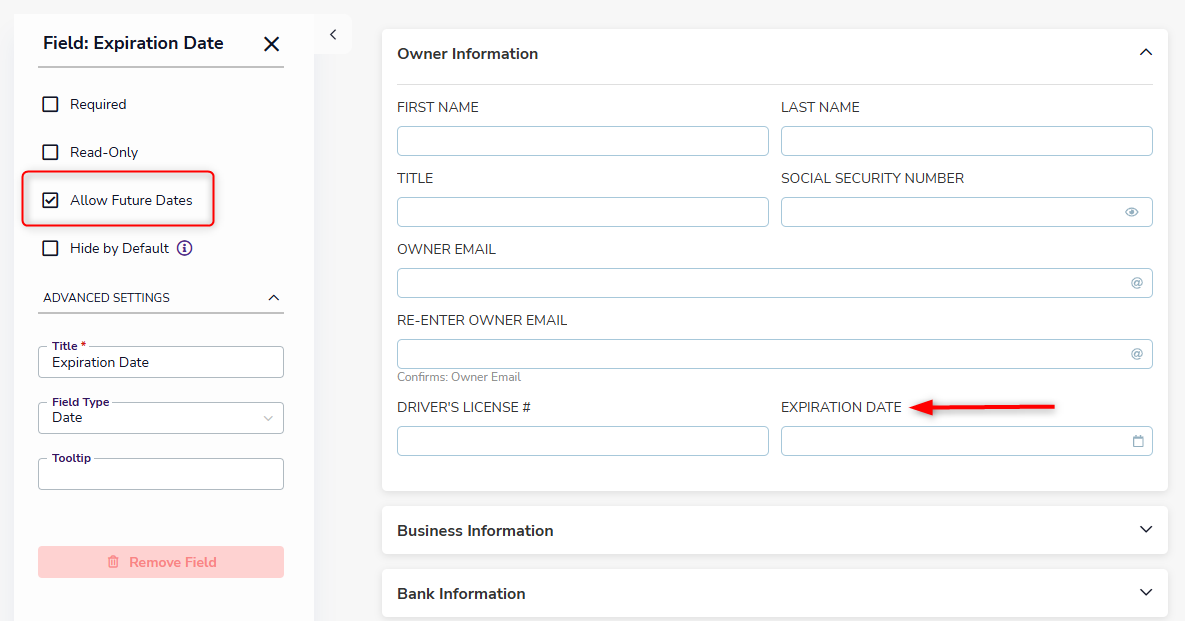Show the Social Security Number with eye icon
Image resolution: width=1185 pixels, height=621 pixels.
pos(1131,212)
